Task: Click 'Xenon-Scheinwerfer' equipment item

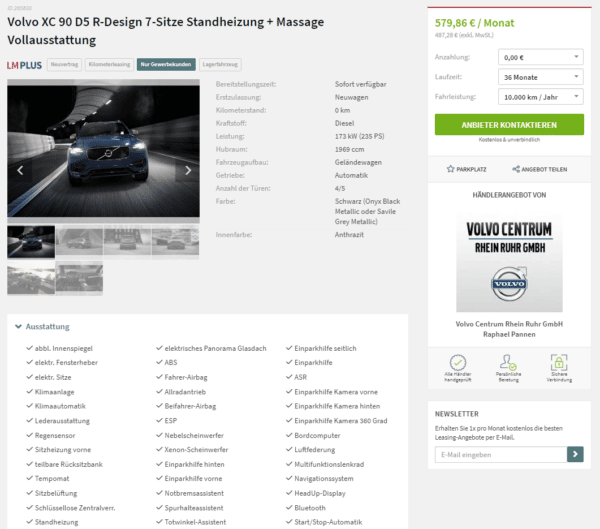Action: (x=196, y=449)
